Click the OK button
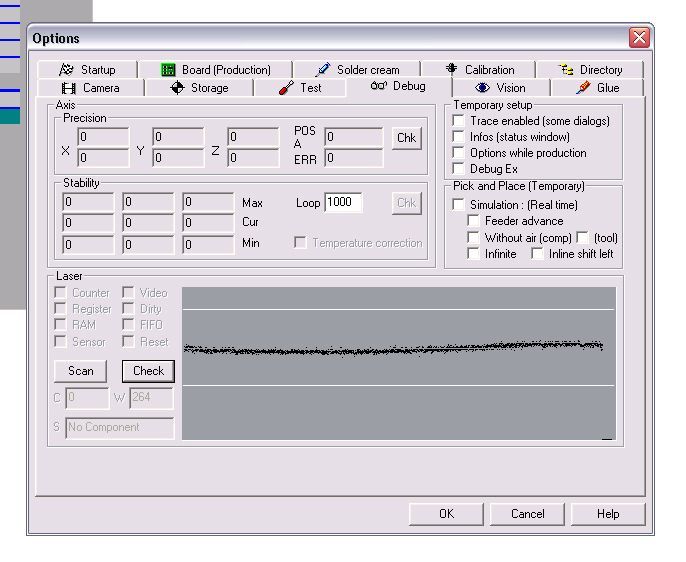This screenshot has width=686, height=562. [x=446, y=514]
